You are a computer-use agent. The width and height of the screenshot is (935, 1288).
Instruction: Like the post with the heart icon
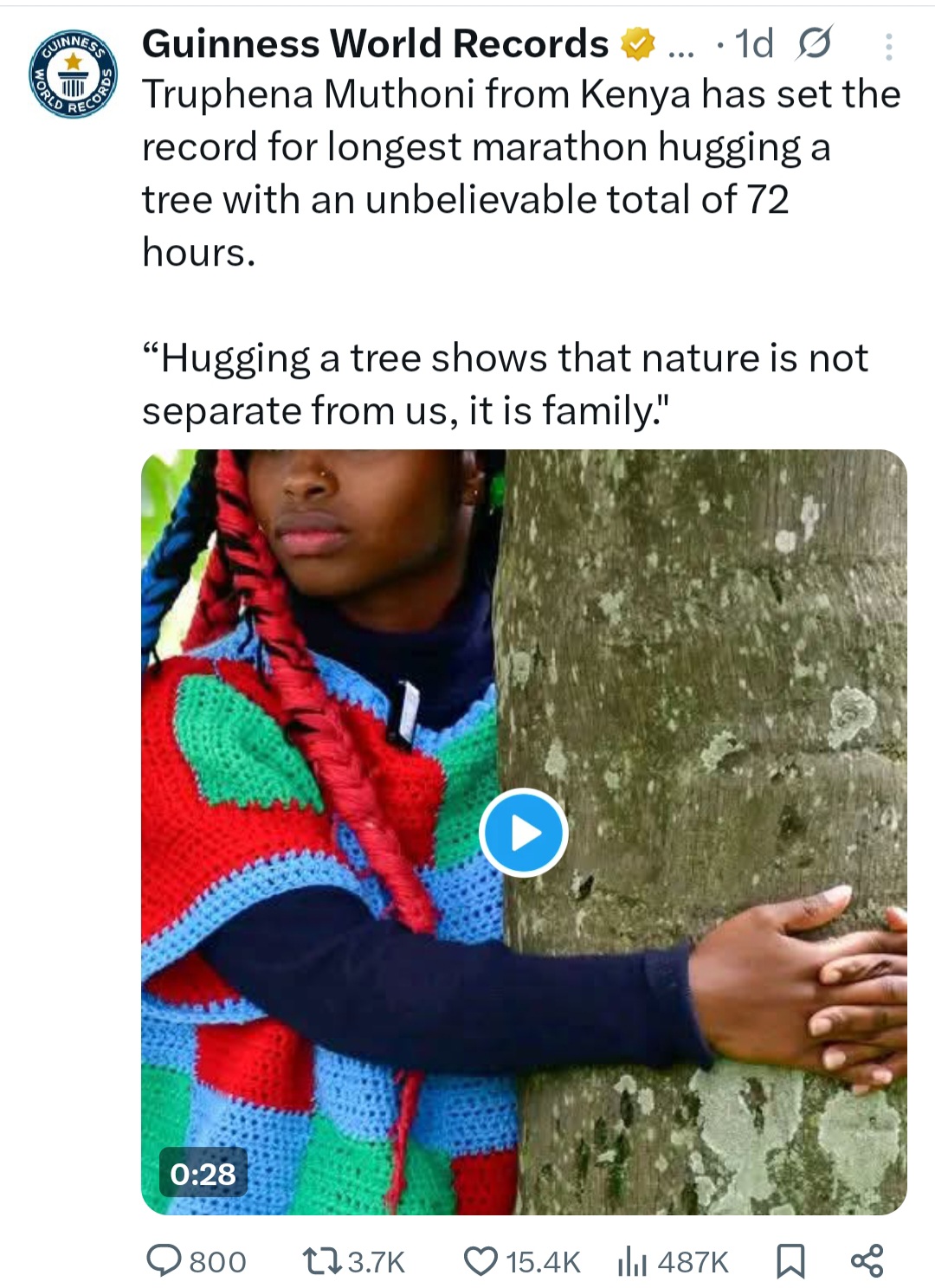pyautogui.click(x=480, y=1260)
